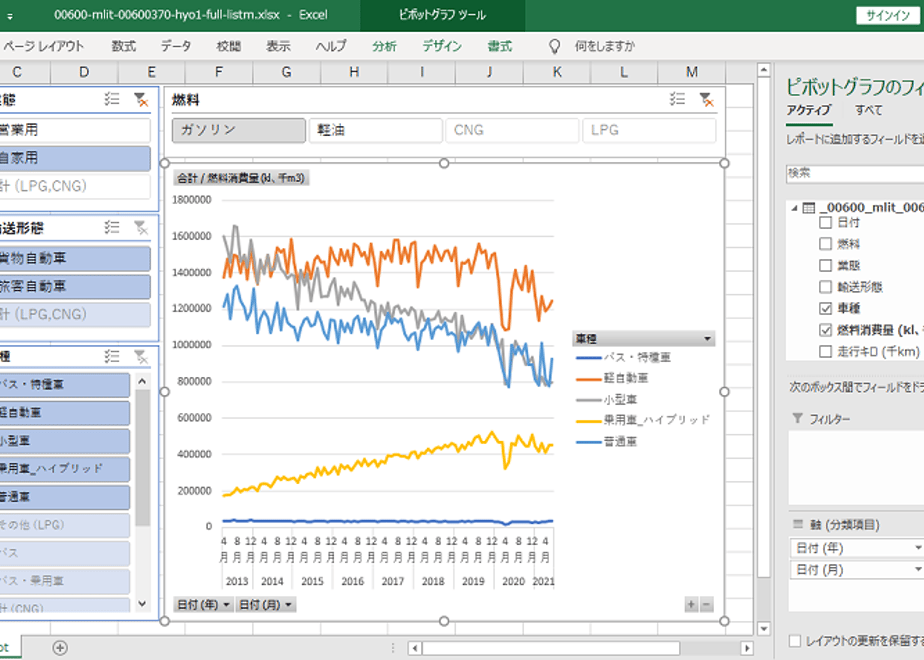
Task: Click 合計 / 燃料消費量 value field button
Action: [x=241, y=178]
